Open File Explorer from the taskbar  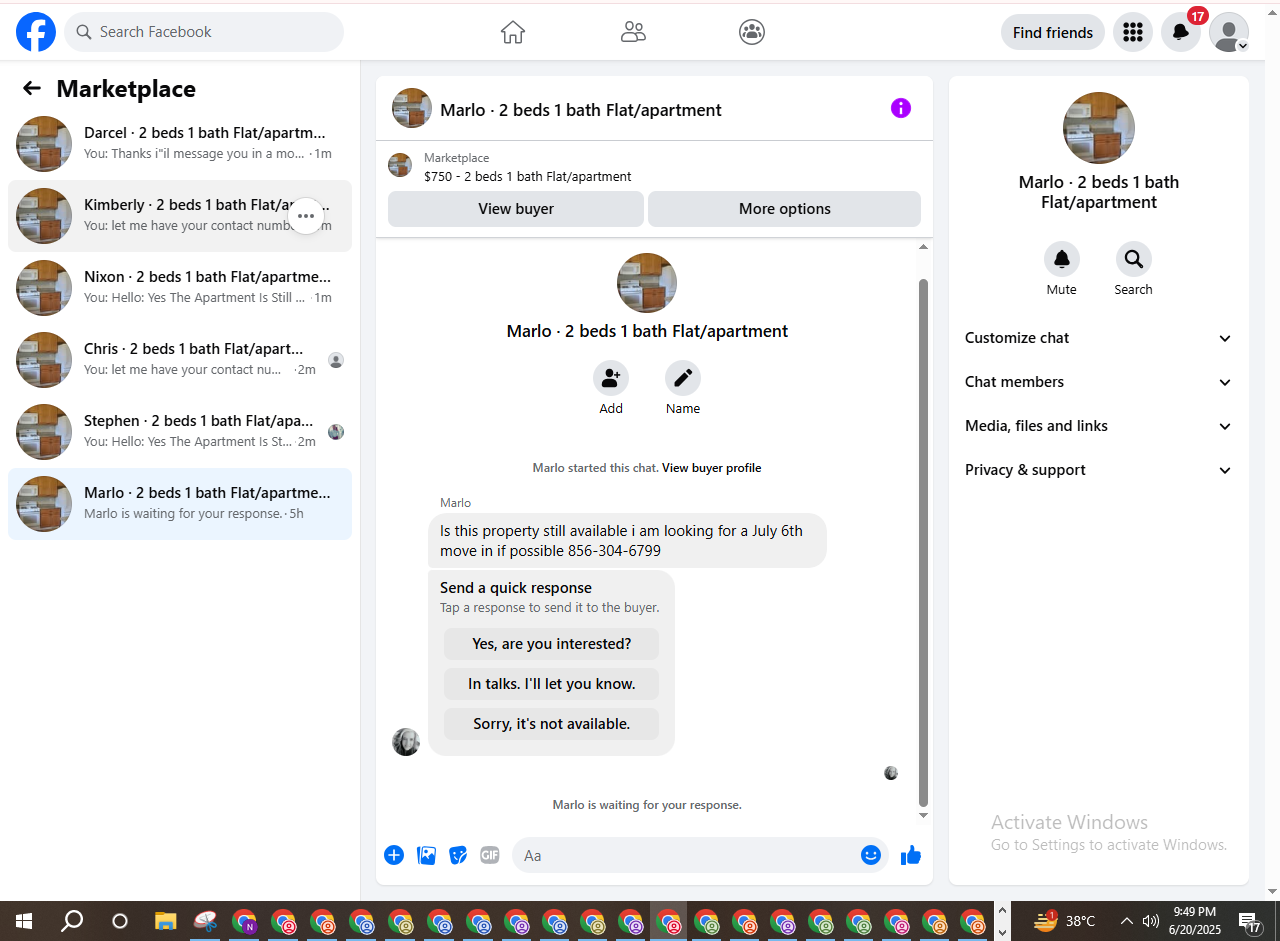pyautogui.click(x=166, y=921)
